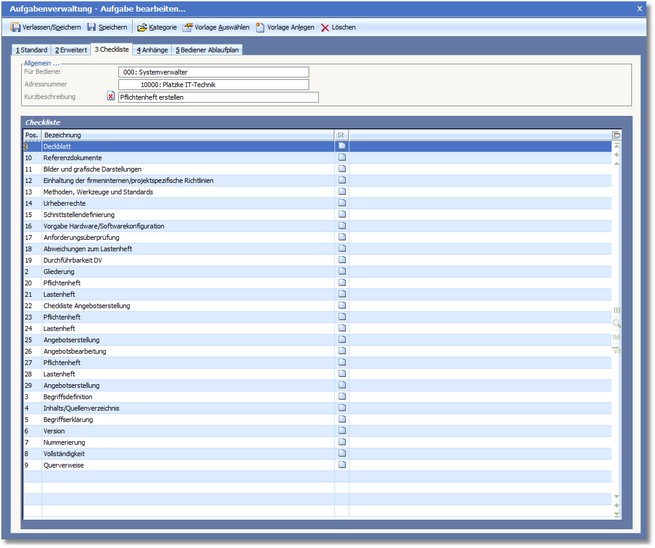Toggle status box for Referenzdokumente row

pyautogui.click(x=341, y=157)
